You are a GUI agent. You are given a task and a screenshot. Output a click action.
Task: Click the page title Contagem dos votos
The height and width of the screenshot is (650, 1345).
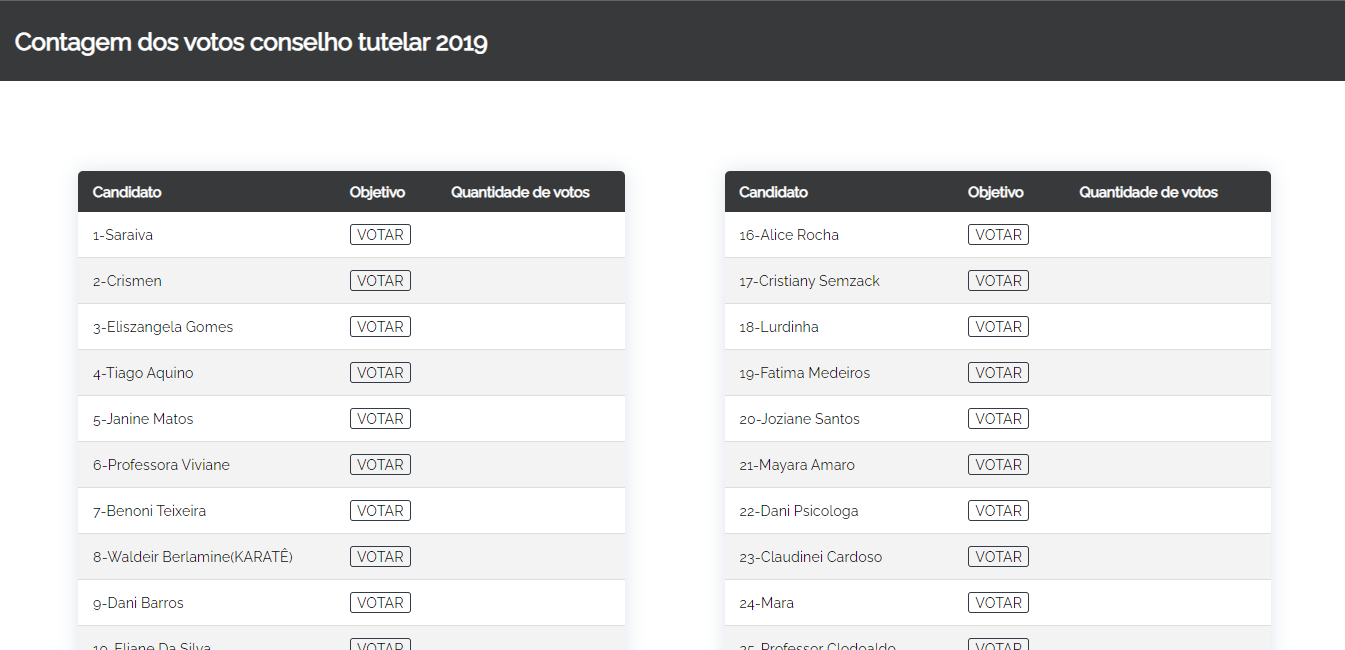(x=251, y=42)
